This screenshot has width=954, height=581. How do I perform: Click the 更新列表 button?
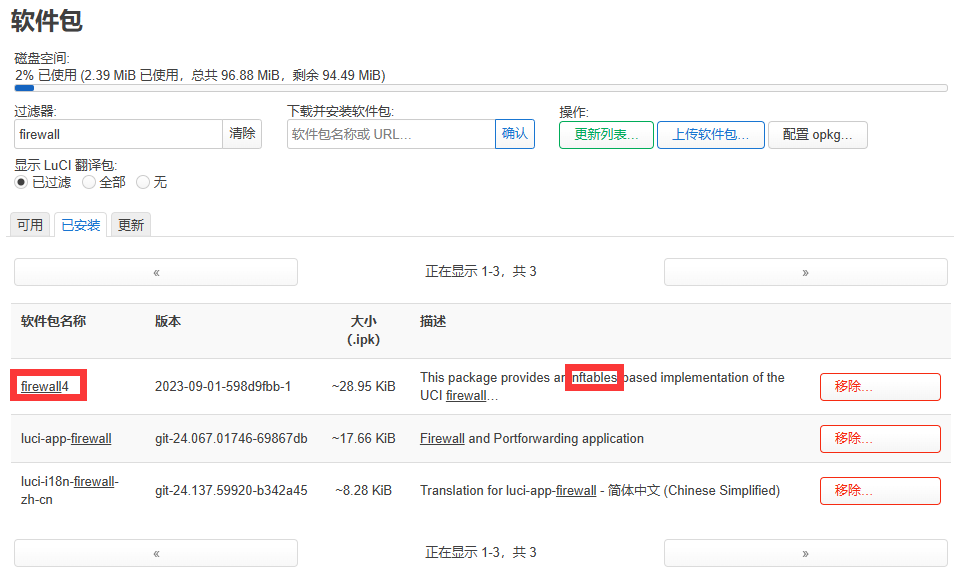tap(606, 135)
